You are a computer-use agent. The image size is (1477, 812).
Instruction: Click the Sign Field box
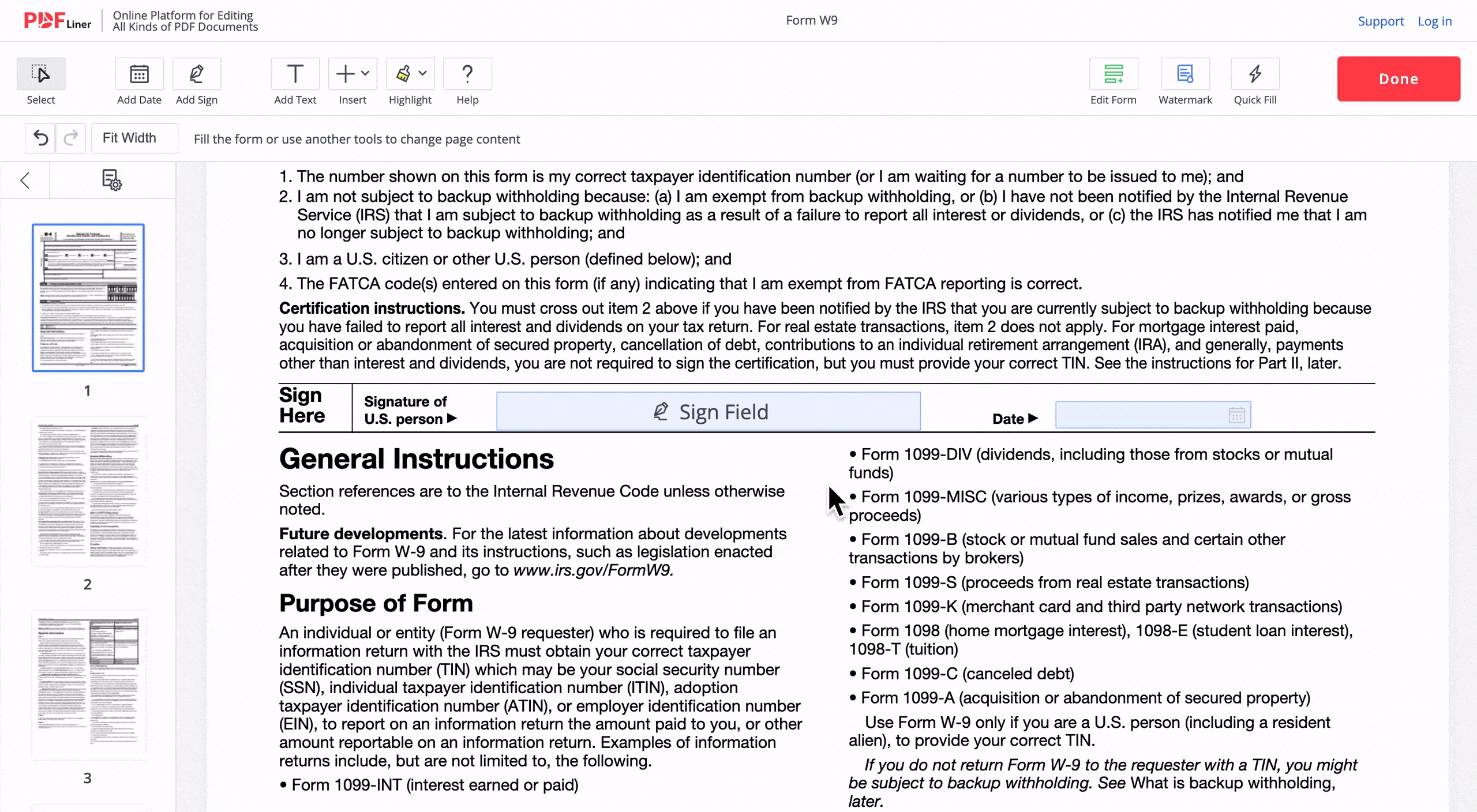pyautogui.click(x=708, y=412)
